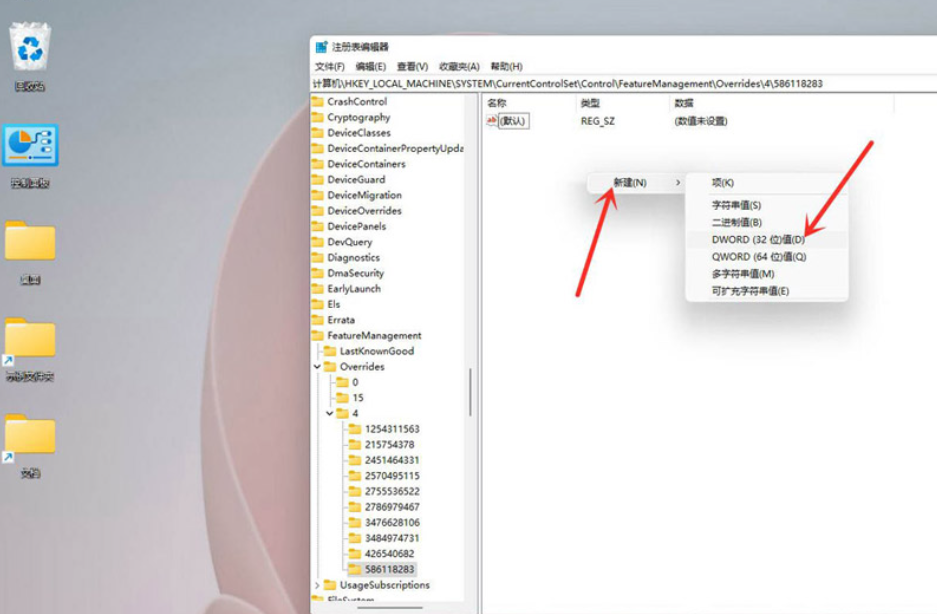
Task: Open the 编辑(E) menu
Action: (370, 66)
